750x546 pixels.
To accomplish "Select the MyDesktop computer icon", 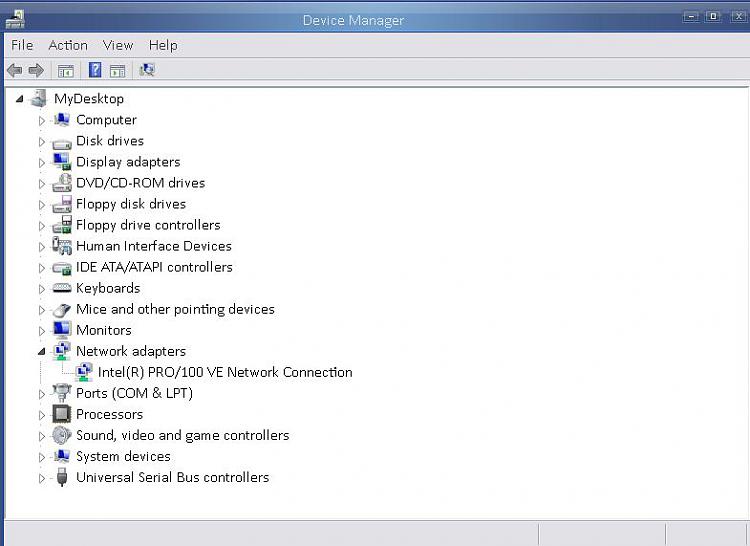I will tap(38, 98).
